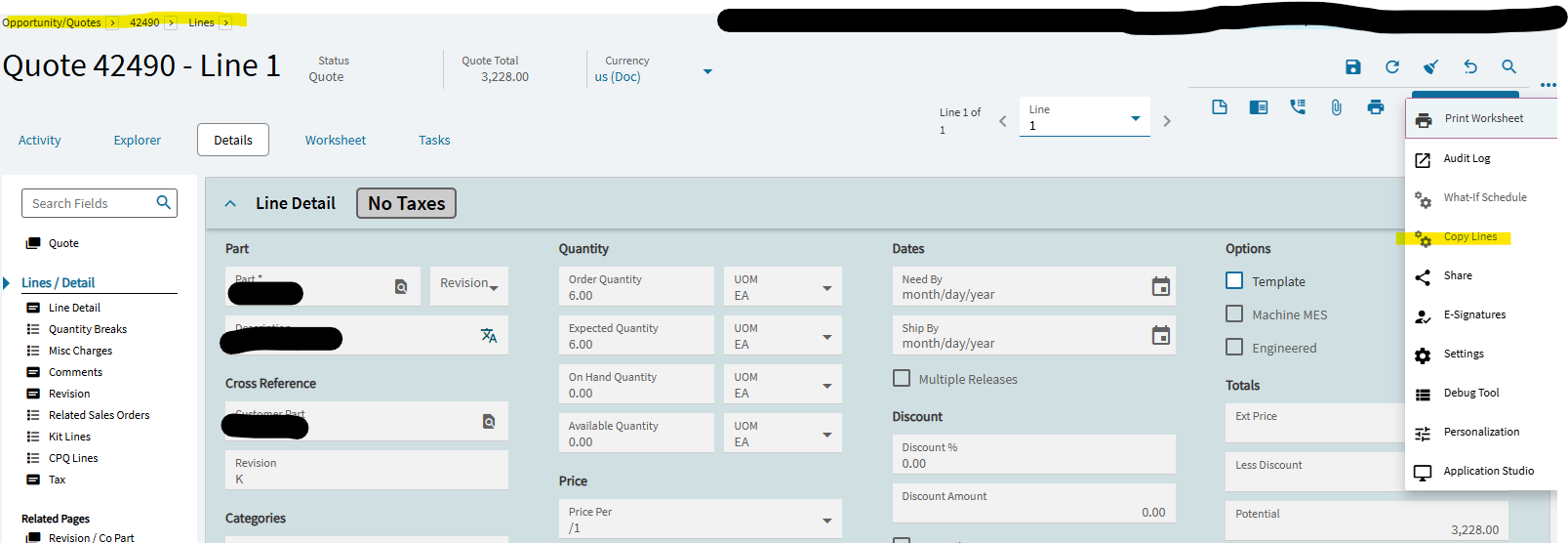1568x543 pixels.
Task: Choose Print Worksheet from the menu
Action: tap(1483, 118)
